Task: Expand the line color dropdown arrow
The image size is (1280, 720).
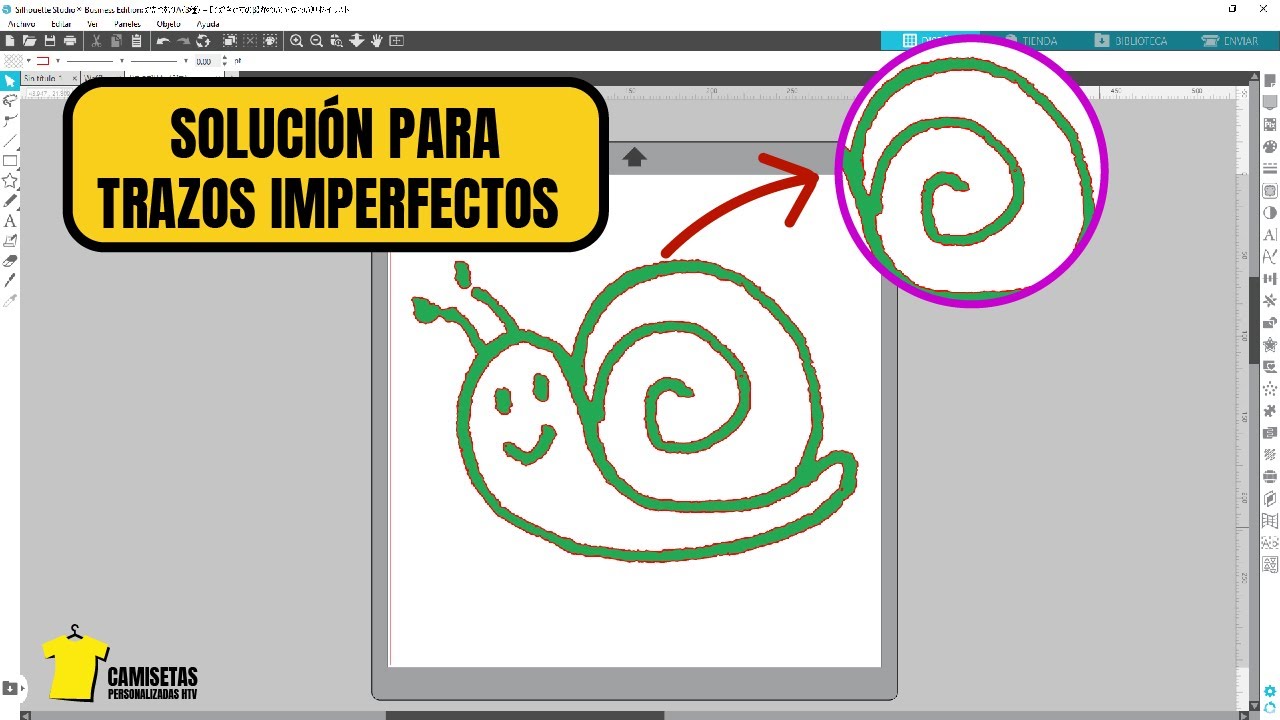Action: tap(58, 61)
